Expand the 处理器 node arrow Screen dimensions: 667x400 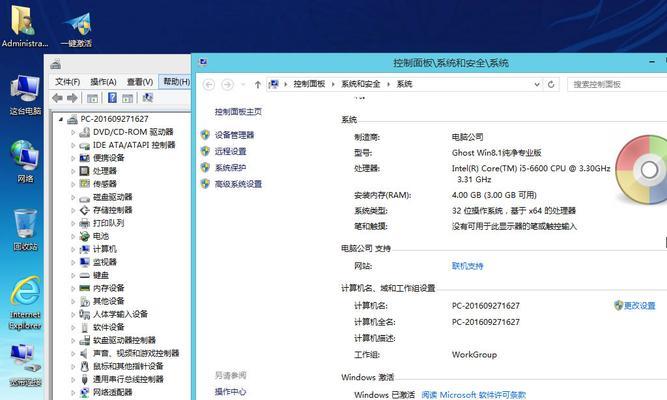pyautogui.click(x=73, y=171)
